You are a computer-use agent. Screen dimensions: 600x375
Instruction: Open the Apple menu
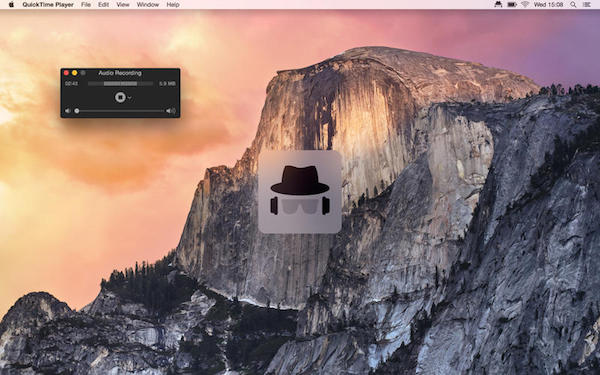[x=11, y=5]
